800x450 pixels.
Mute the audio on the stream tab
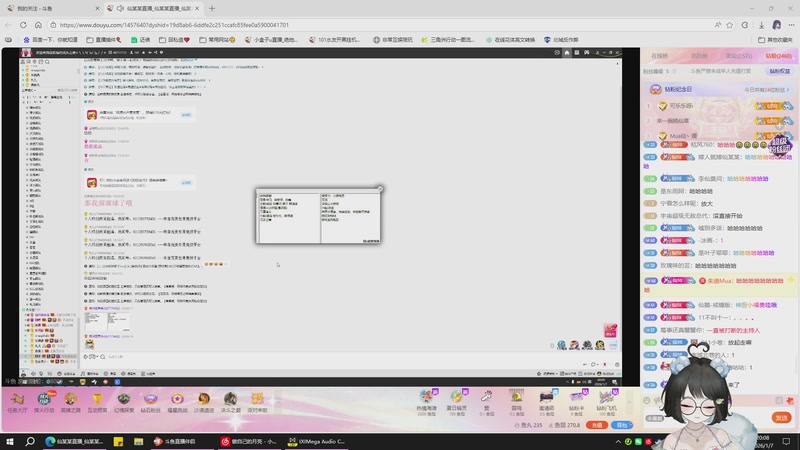click(x=120, y=8)
